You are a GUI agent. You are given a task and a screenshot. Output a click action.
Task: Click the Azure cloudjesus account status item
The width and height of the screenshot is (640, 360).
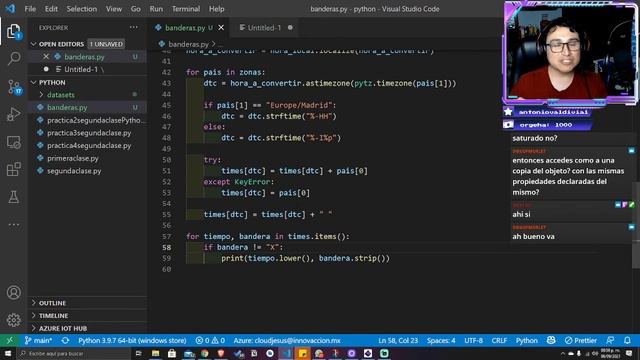click(x=287, y=340)
